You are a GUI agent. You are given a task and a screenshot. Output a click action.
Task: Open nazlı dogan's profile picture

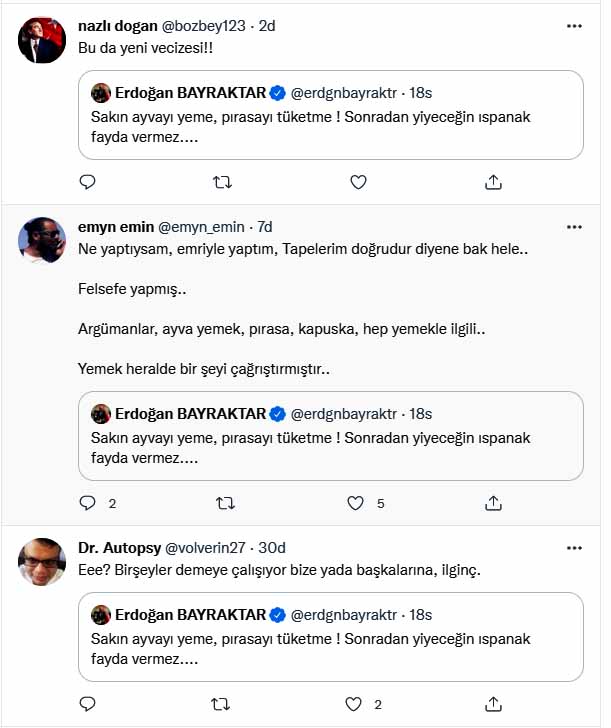[42, 41]
